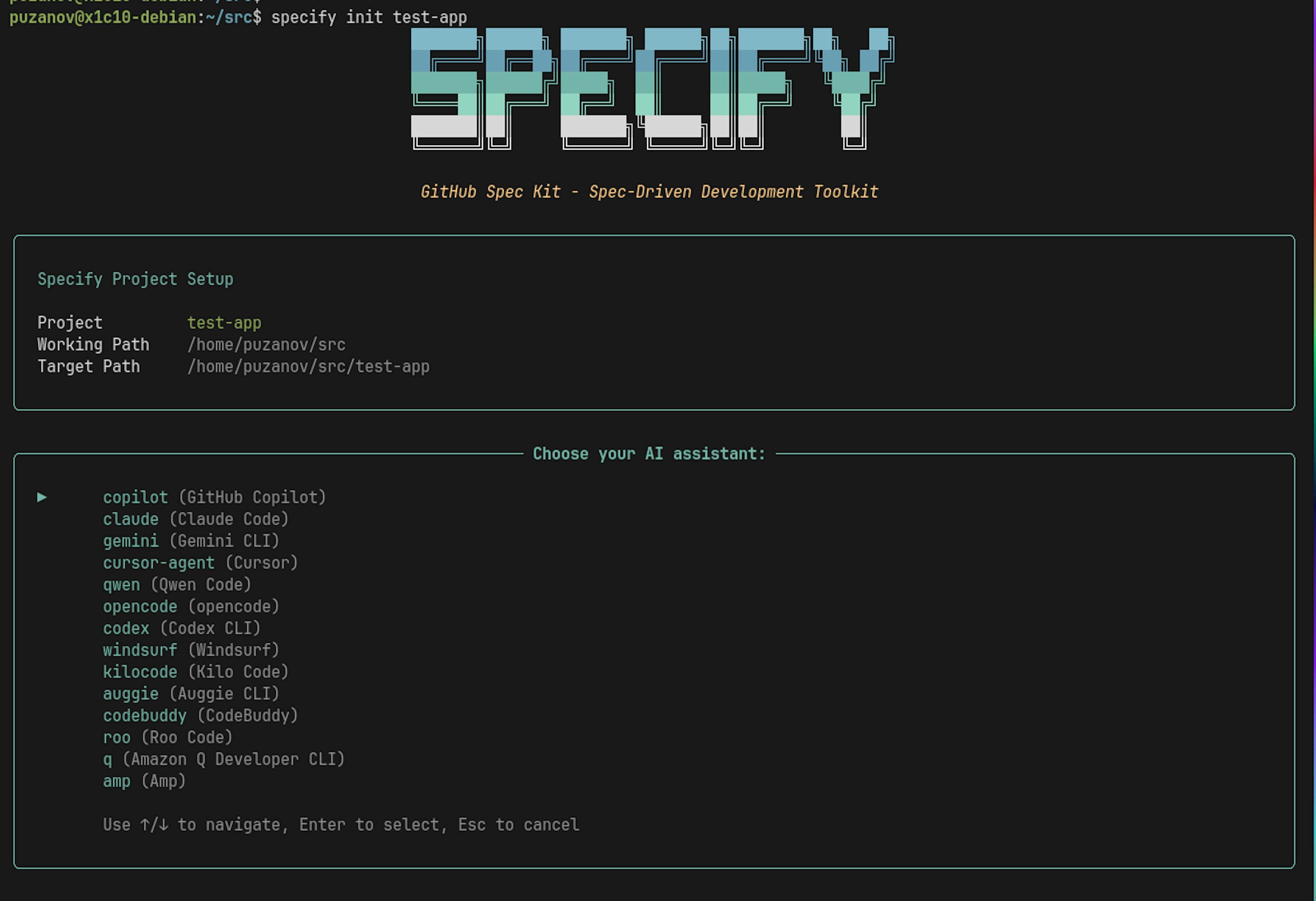The width and height of the screenshot is (1316, 901).
Task: Select q (Amazon Q Developer CLI)
Action: point(224,759)
